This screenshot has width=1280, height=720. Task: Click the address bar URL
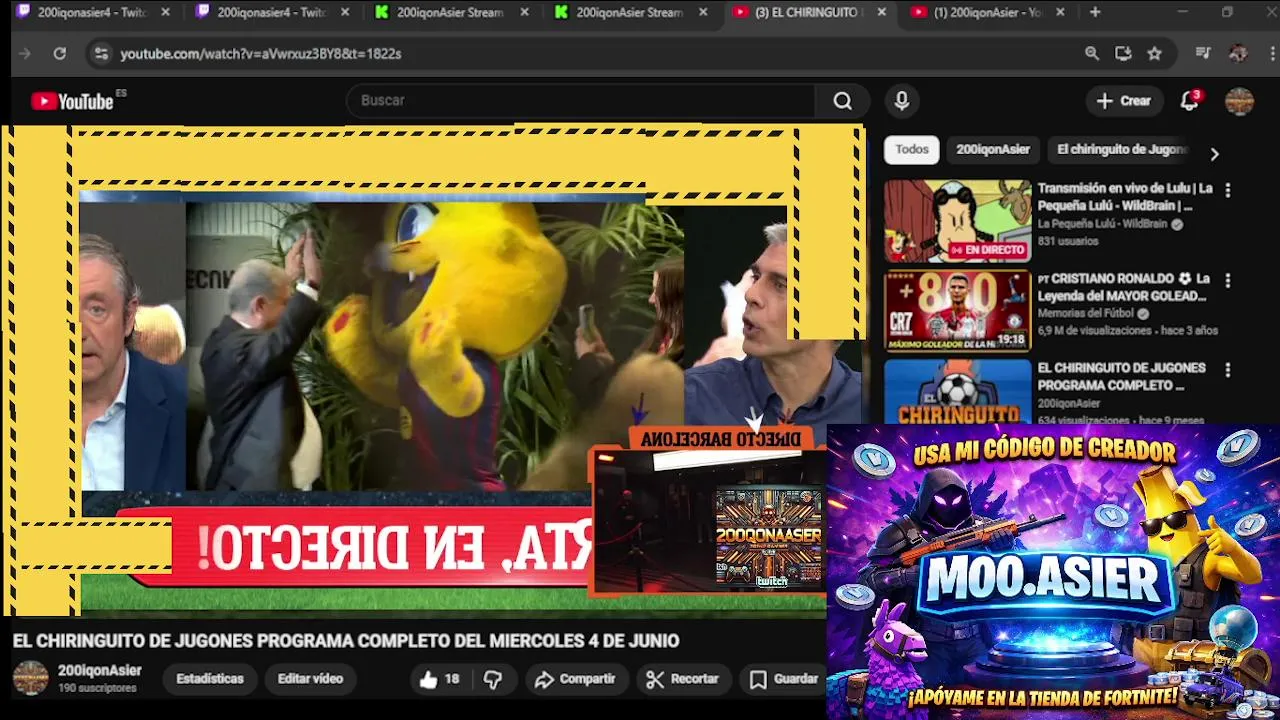261,54
